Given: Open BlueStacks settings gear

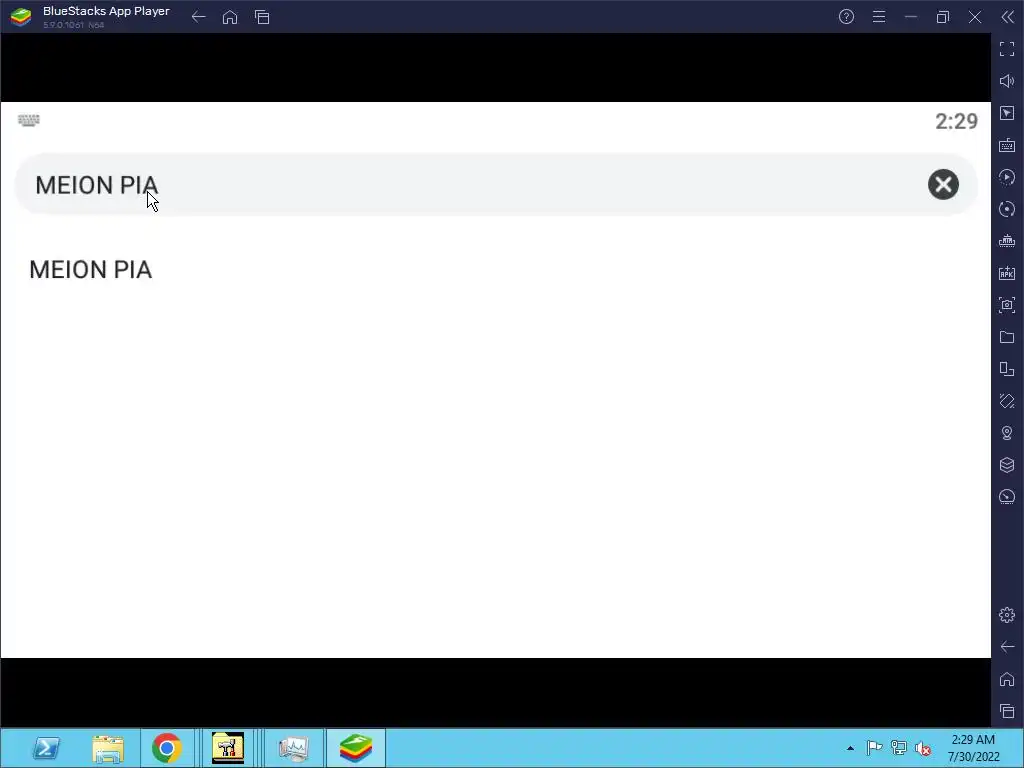Looking at the screenshot, I should tap(1007, 615).
